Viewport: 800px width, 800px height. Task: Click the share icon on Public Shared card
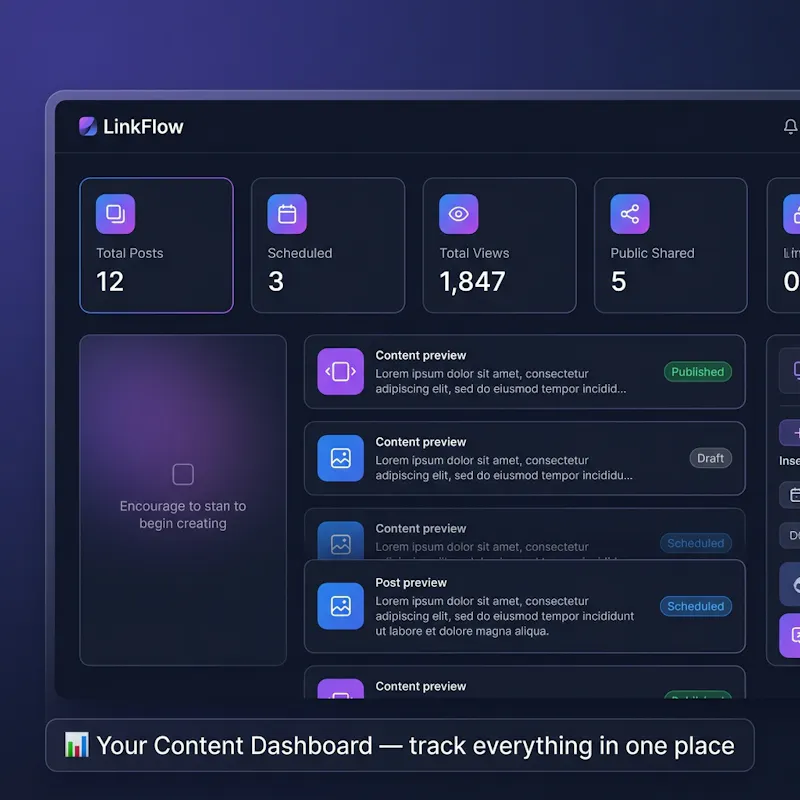click(630, 214)
